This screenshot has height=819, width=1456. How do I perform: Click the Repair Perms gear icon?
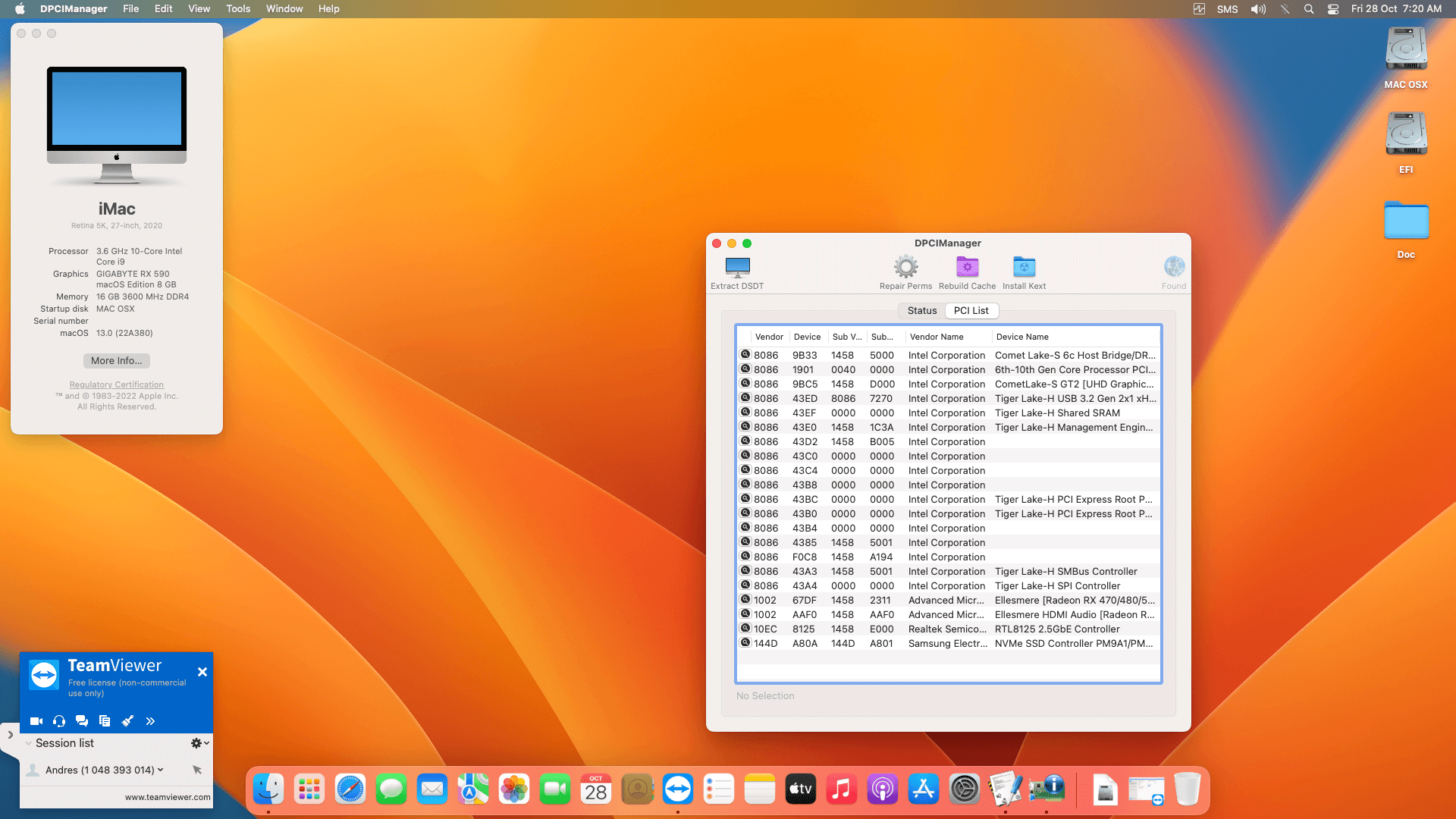pyautogui.click(x=905, y=268)
